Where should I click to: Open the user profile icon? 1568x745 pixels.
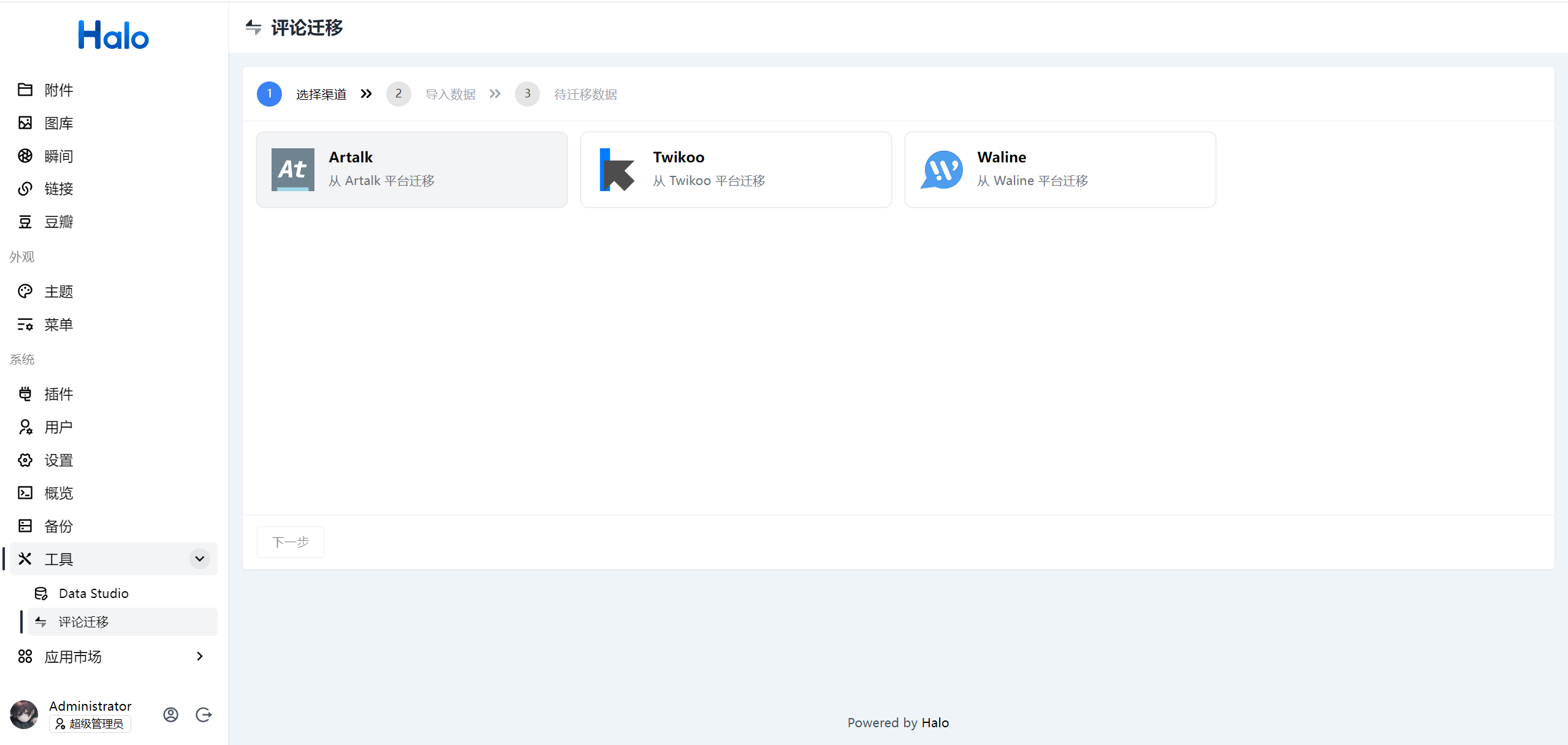tap(171, 714)
